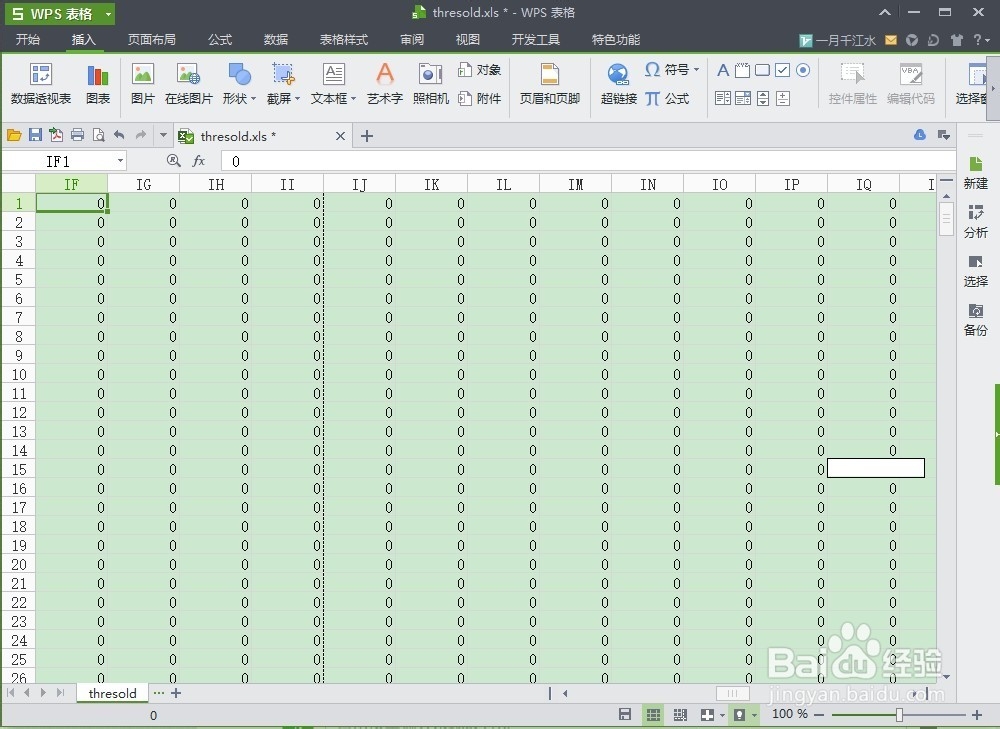The height and width of the screenshot is (729, 1000).
Task: Open 备份 backup in right sidebar
Action: (975, 320)
